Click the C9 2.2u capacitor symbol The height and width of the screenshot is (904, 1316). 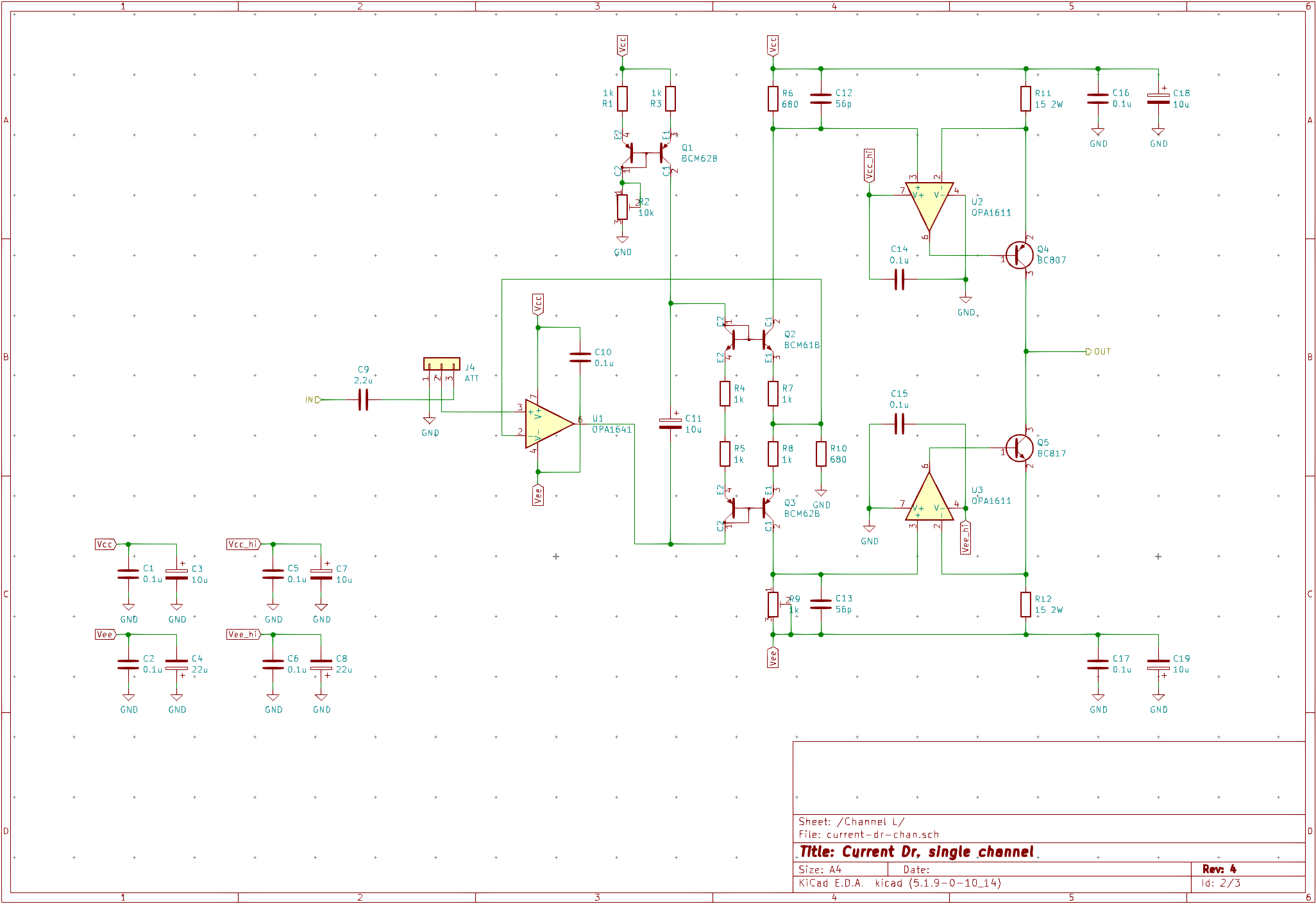tap(363, 399)
